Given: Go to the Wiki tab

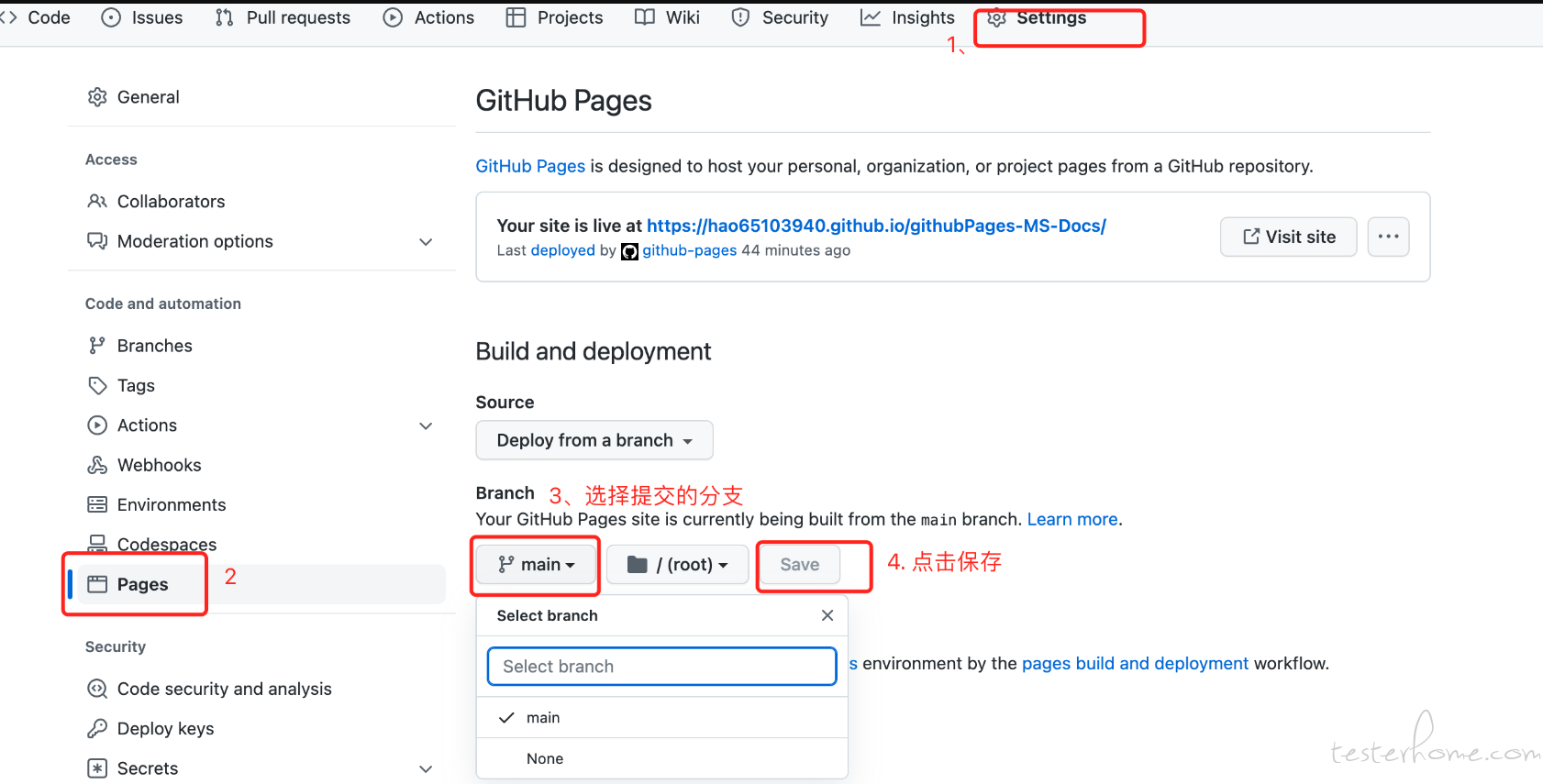Looking at the screenshot, I should pyautogui.click(x=667, y=17).
